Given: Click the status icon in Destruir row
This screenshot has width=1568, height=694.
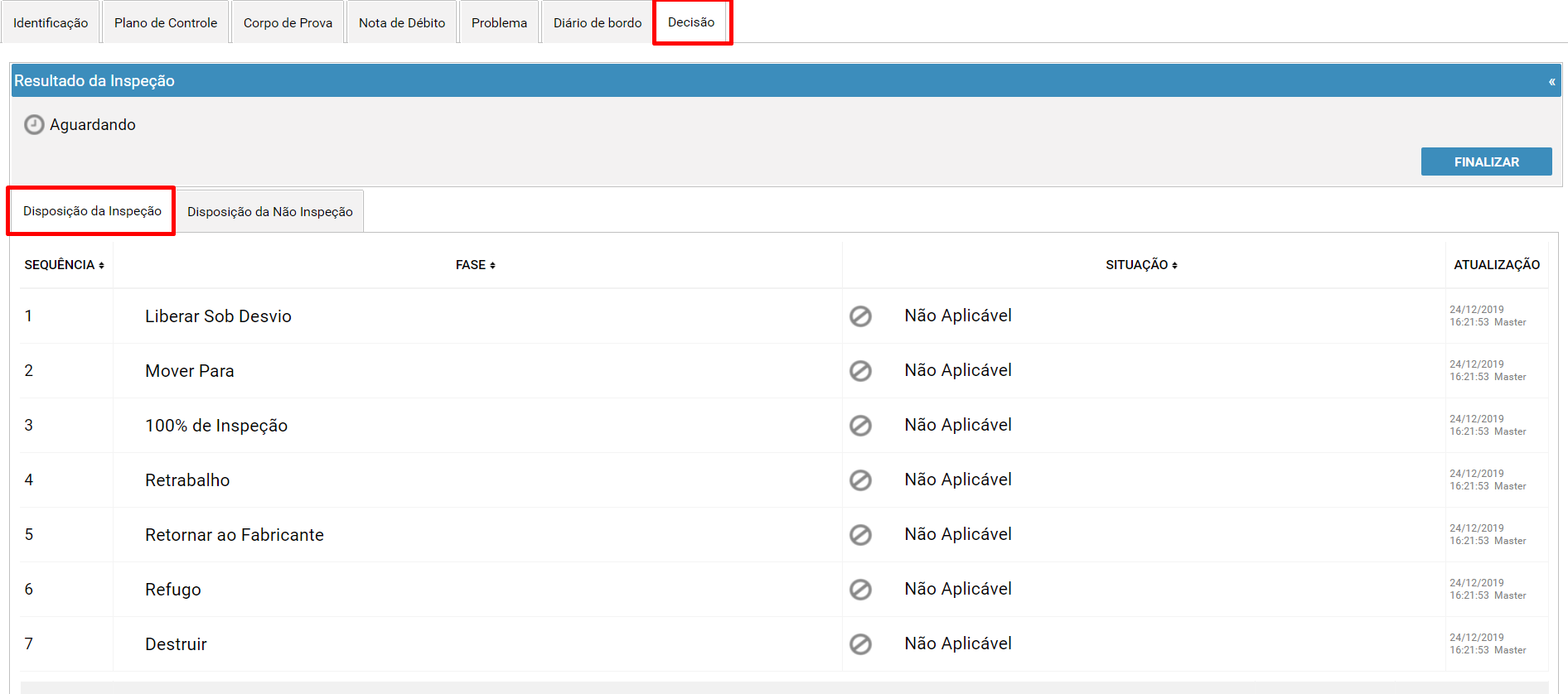Looking at the screenshot, I should [860, 644].
